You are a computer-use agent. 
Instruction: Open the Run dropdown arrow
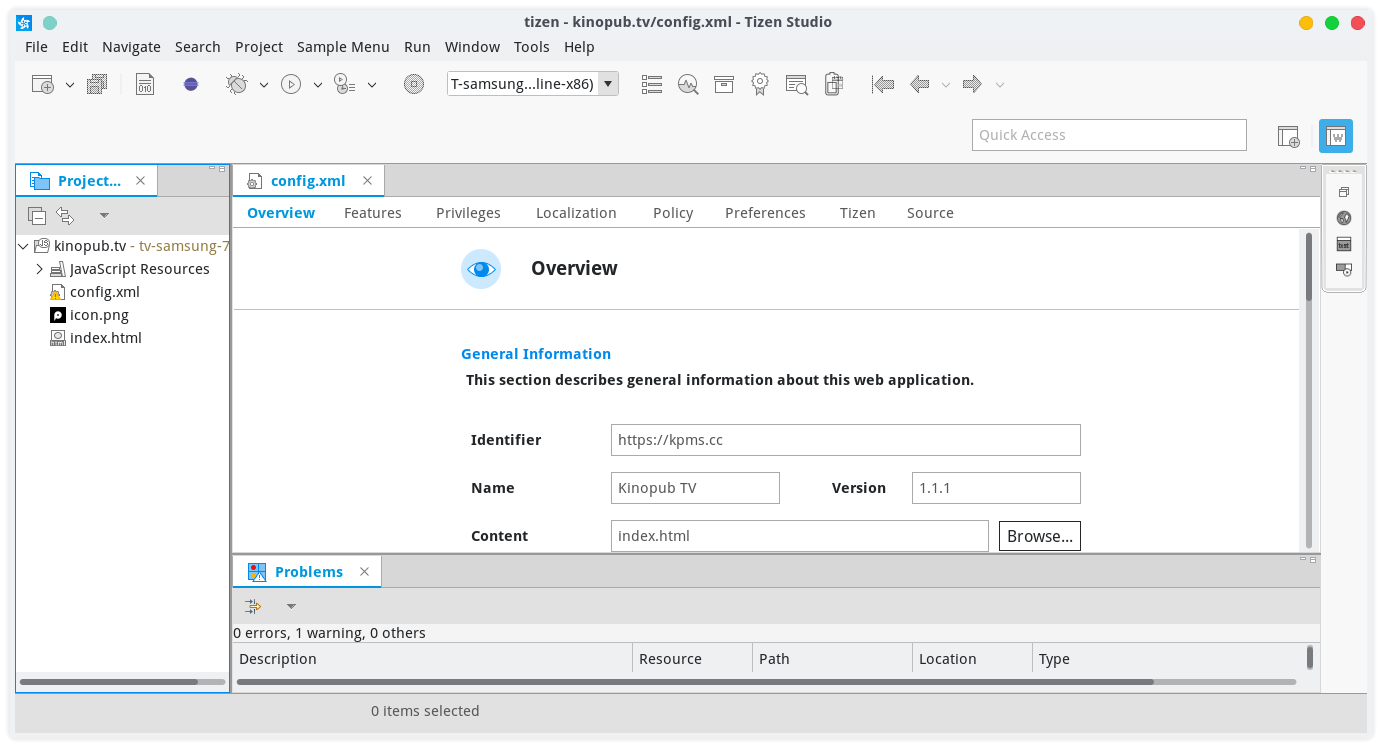318,85
